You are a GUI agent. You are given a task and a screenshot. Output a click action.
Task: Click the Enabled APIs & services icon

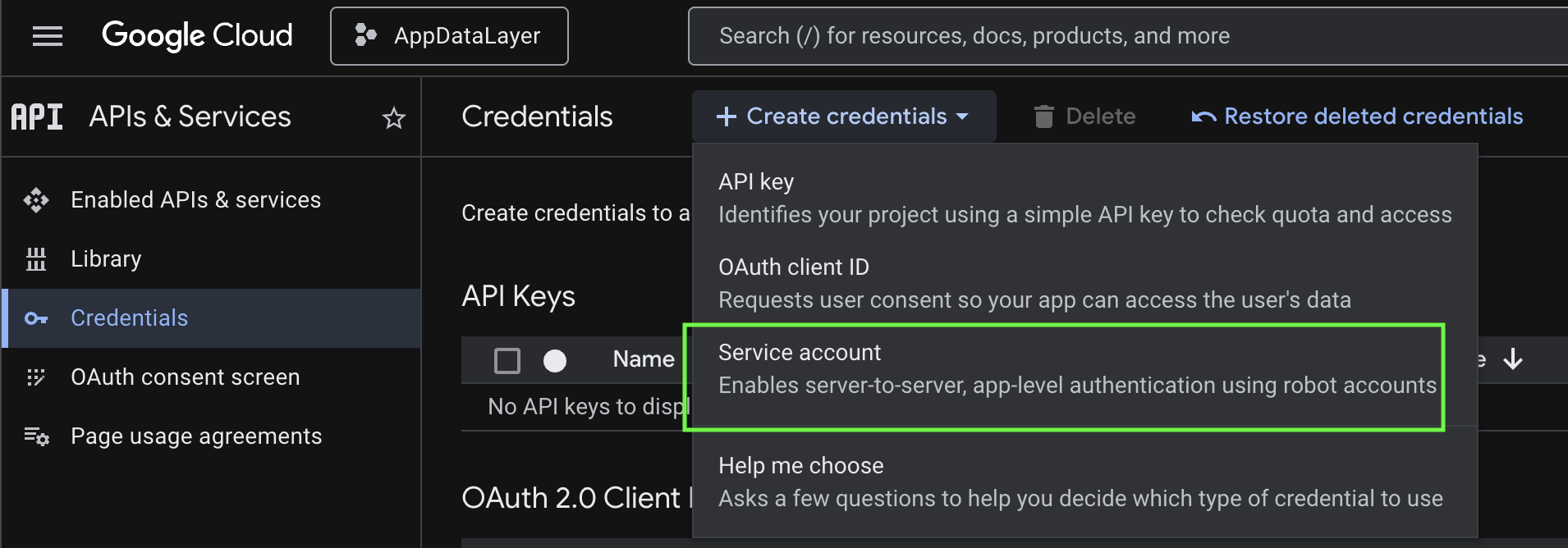(x=36, y=200)
